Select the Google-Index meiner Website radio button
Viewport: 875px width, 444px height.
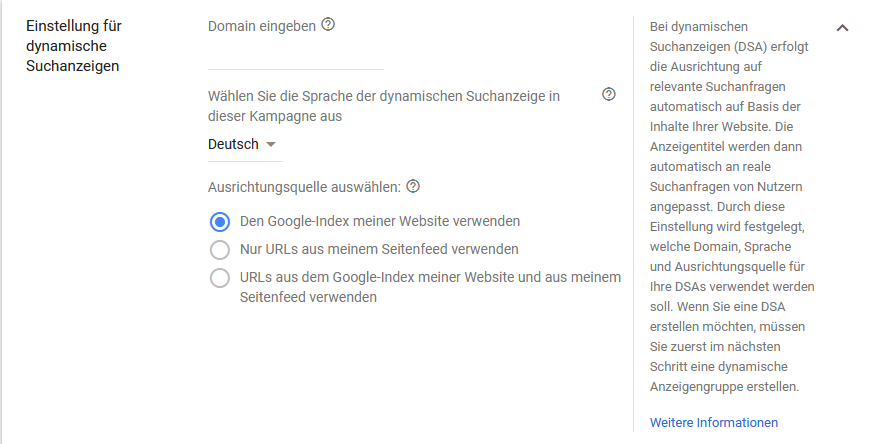pyautogui.click(x=219, y=221)
